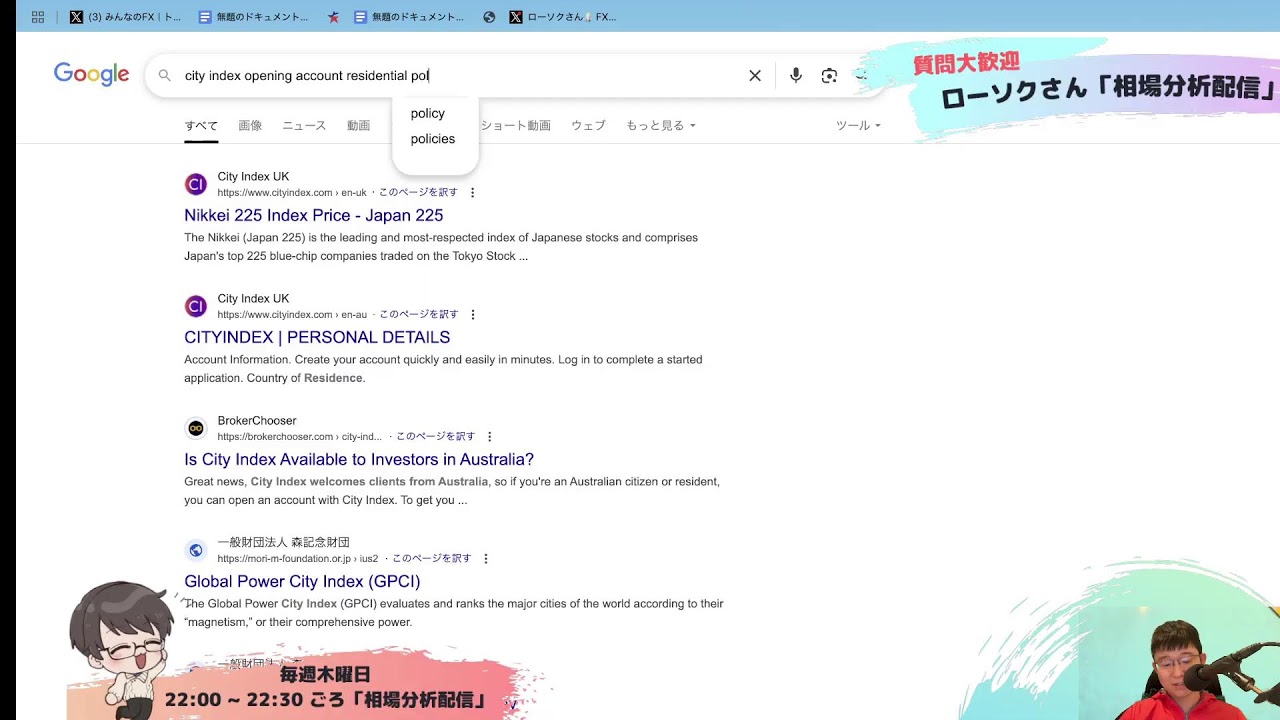Click City Index favicon of PERSONAL DETAILS result
The width and height of the screenshot is (1280, 720).
[196, 306]
